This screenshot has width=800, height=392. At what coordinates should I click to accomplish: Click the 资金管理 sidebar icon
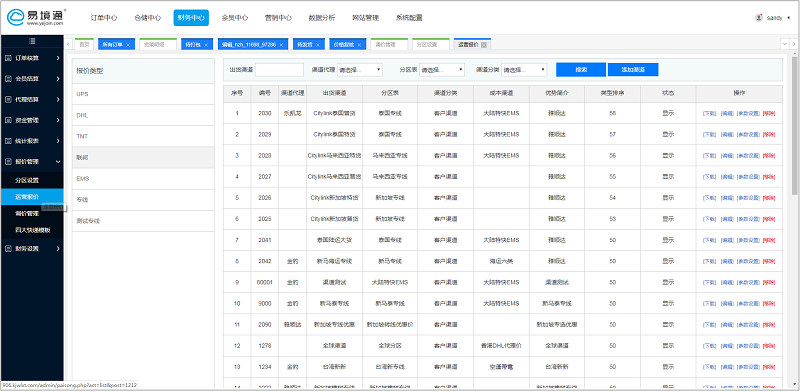(8, 120)
